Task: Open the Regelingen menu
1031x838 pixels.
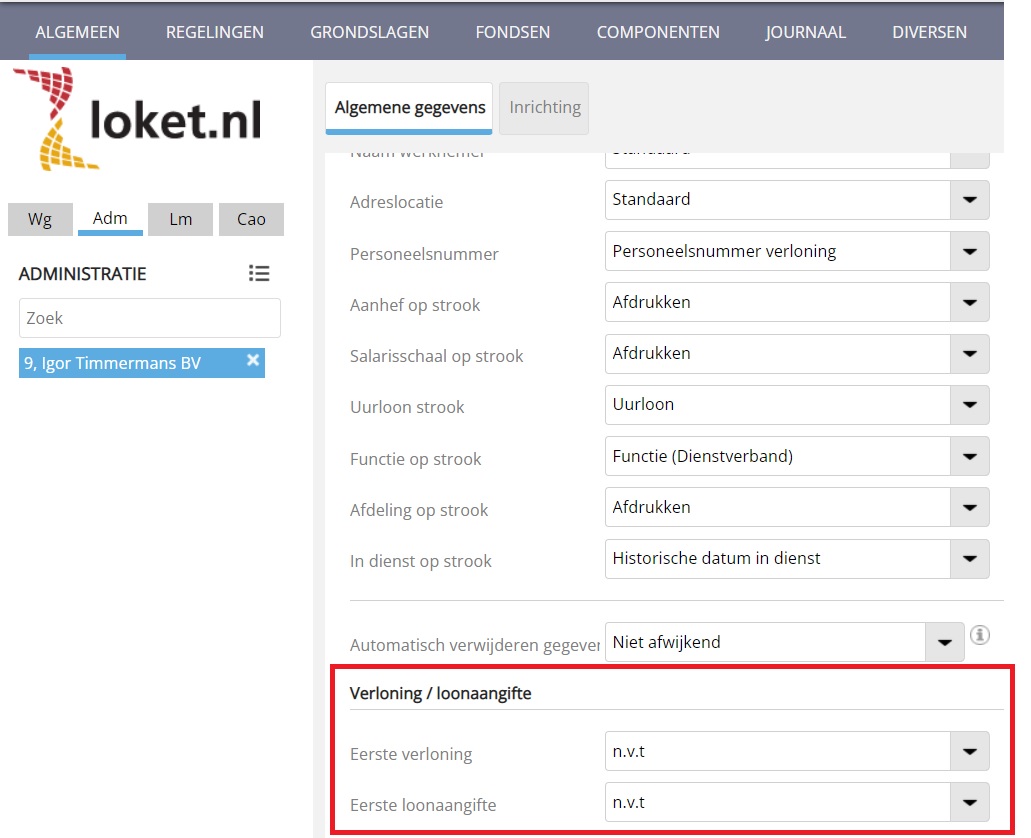Action: coord(215,32)
